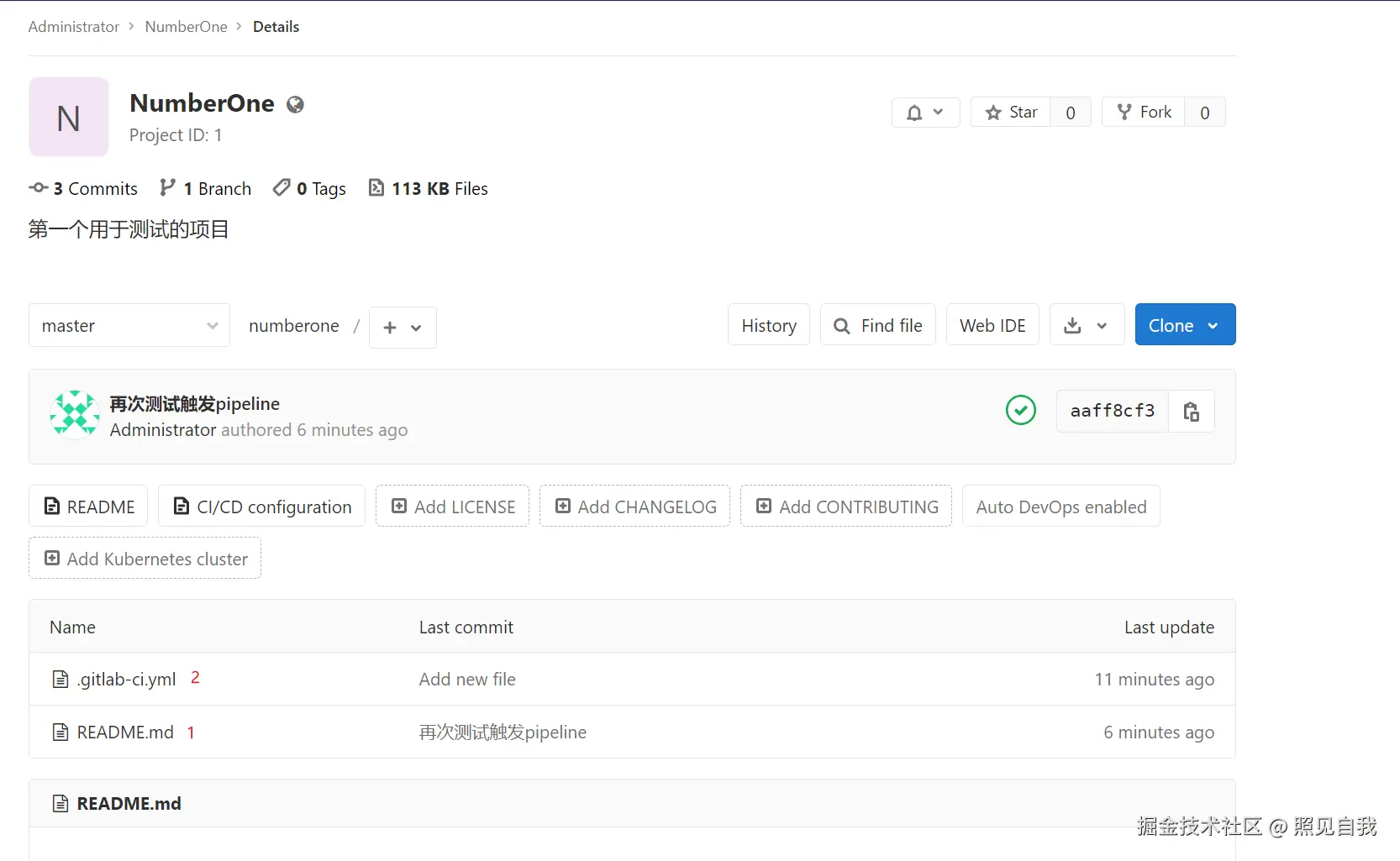Screen dimensions: 1400x861
Task: Click the Project ID: 1 text
Action: [176, 135]
